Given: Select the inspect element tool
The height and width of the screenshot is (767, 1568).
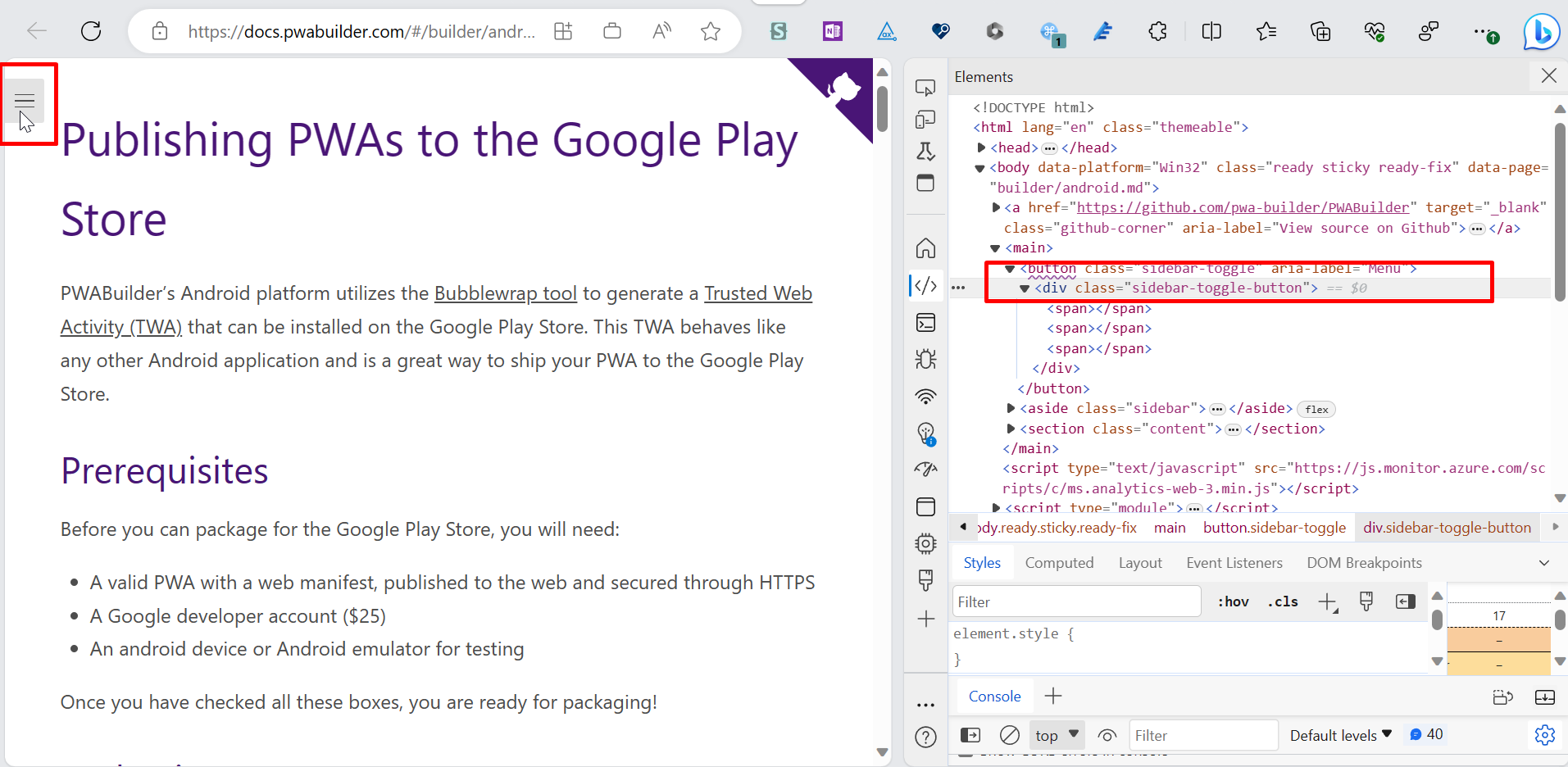Looking at the screenshot, I should [925, 86].
